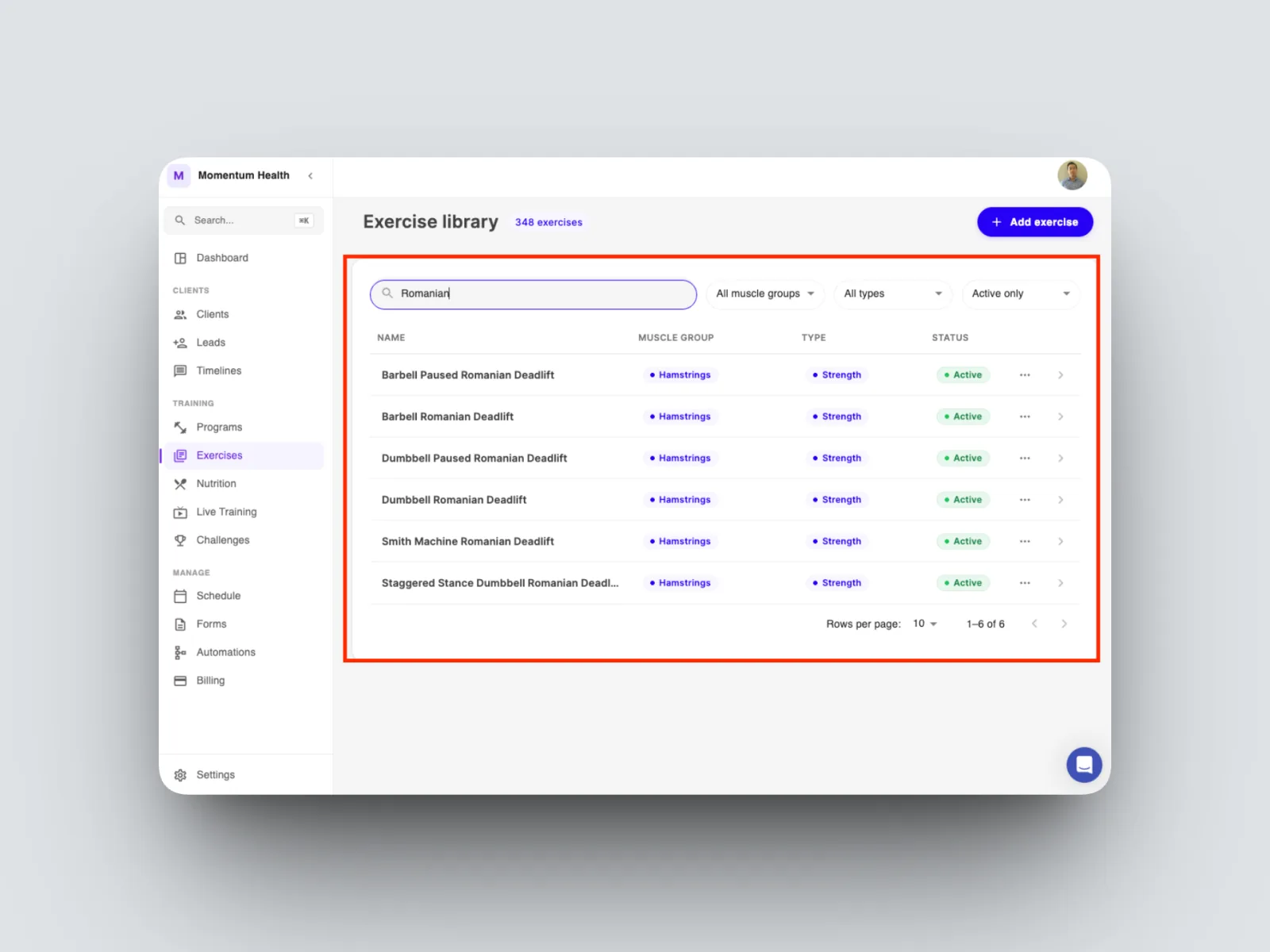This screenshot has width=1270, height=952.
Task: Open Timelines in sidebar
Action: click(x=244, y=371)
